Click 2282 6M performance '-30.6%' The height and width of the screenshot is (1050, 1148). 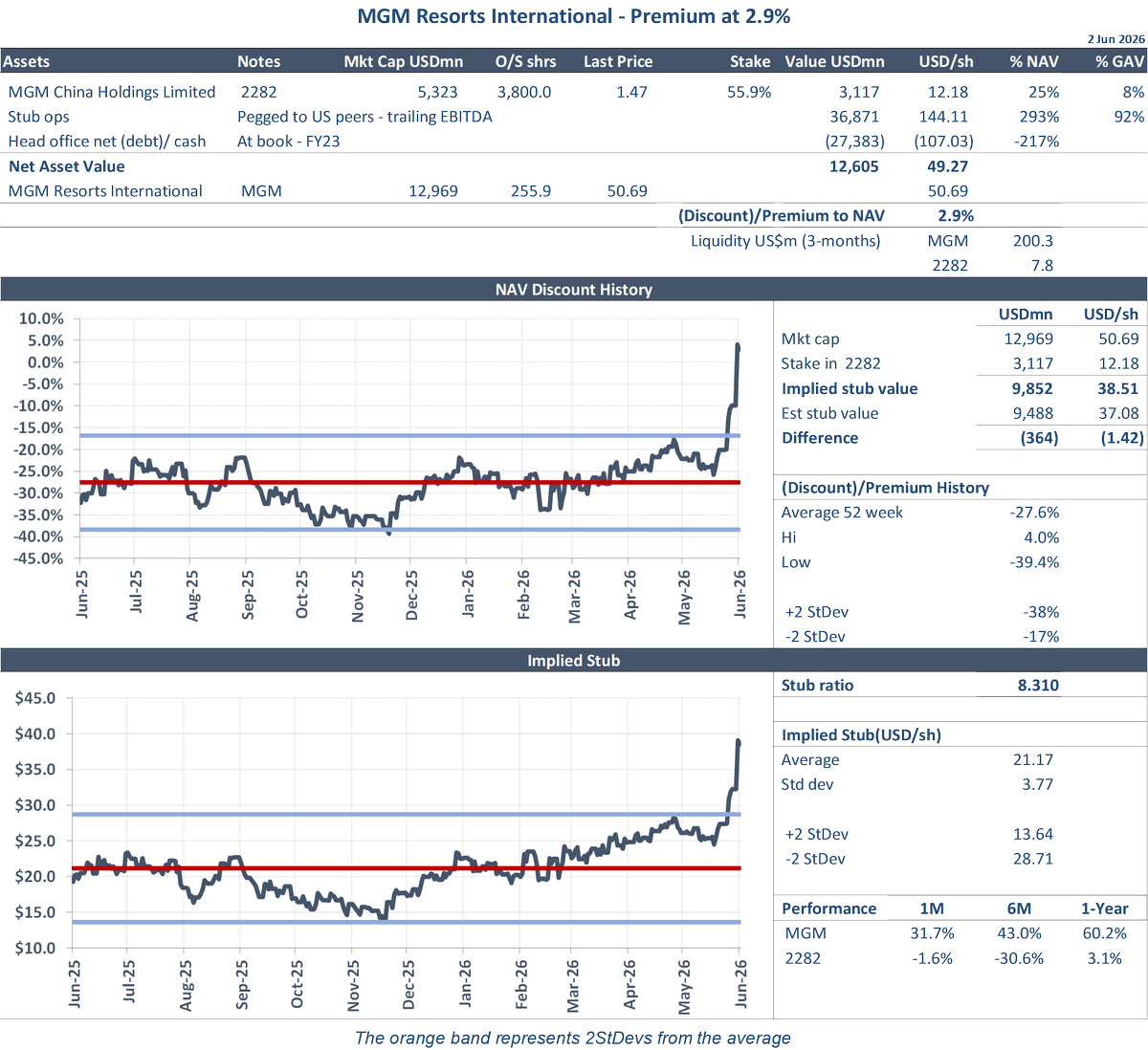[1019, 958]
